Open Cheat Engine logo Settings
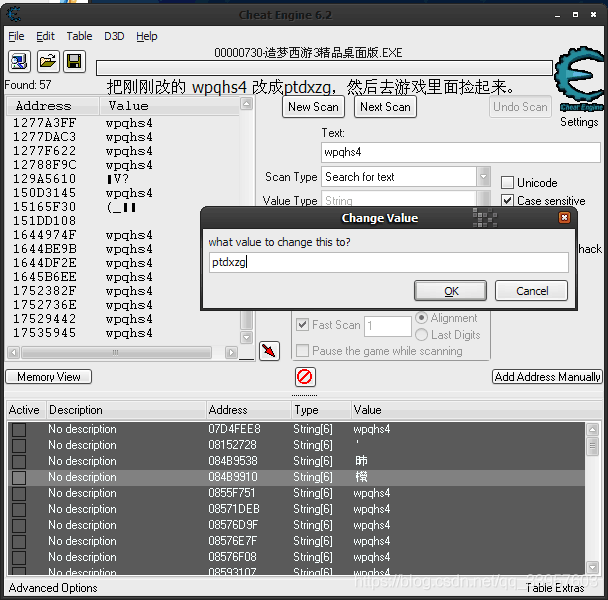This screenshot has width=608, height=600. 579,86
